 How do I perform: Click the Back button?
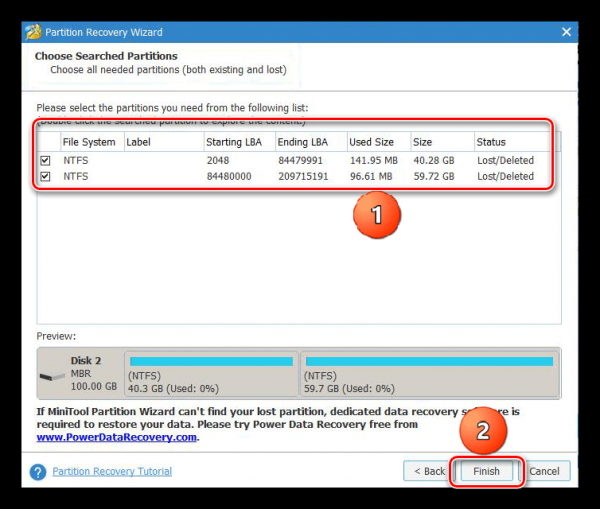[x=428, y=471]
